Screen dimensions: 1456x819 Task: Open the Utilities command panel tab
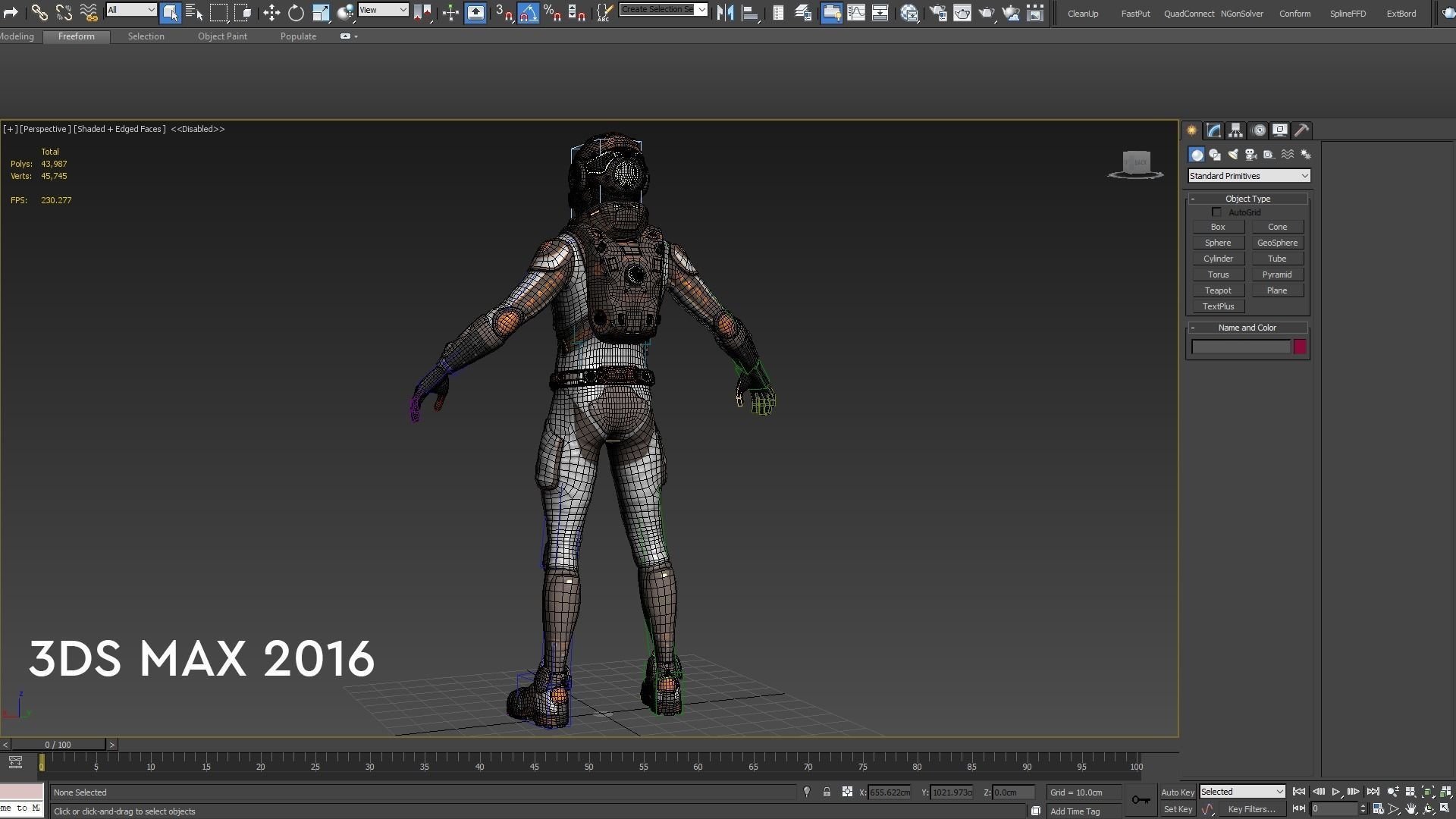coord(1301,130)
